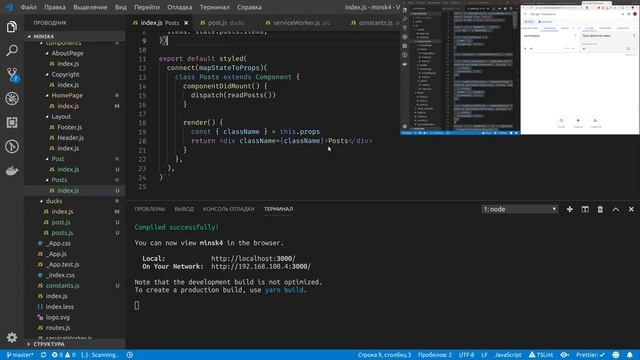Close the terminal panel

click(631, 209)
